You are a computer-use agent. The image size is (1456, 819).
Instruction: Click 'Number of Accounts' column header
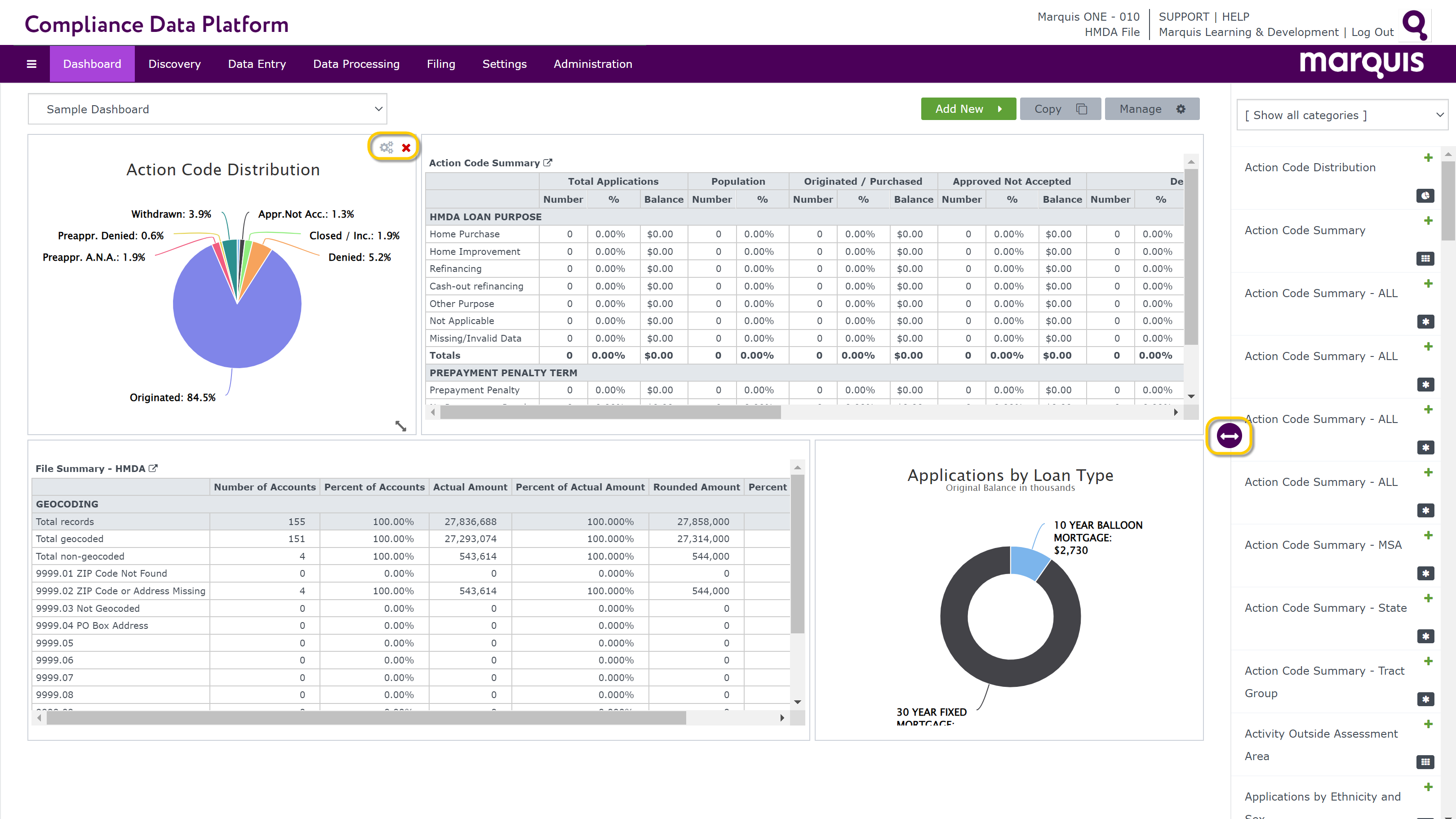pos(265,487)
